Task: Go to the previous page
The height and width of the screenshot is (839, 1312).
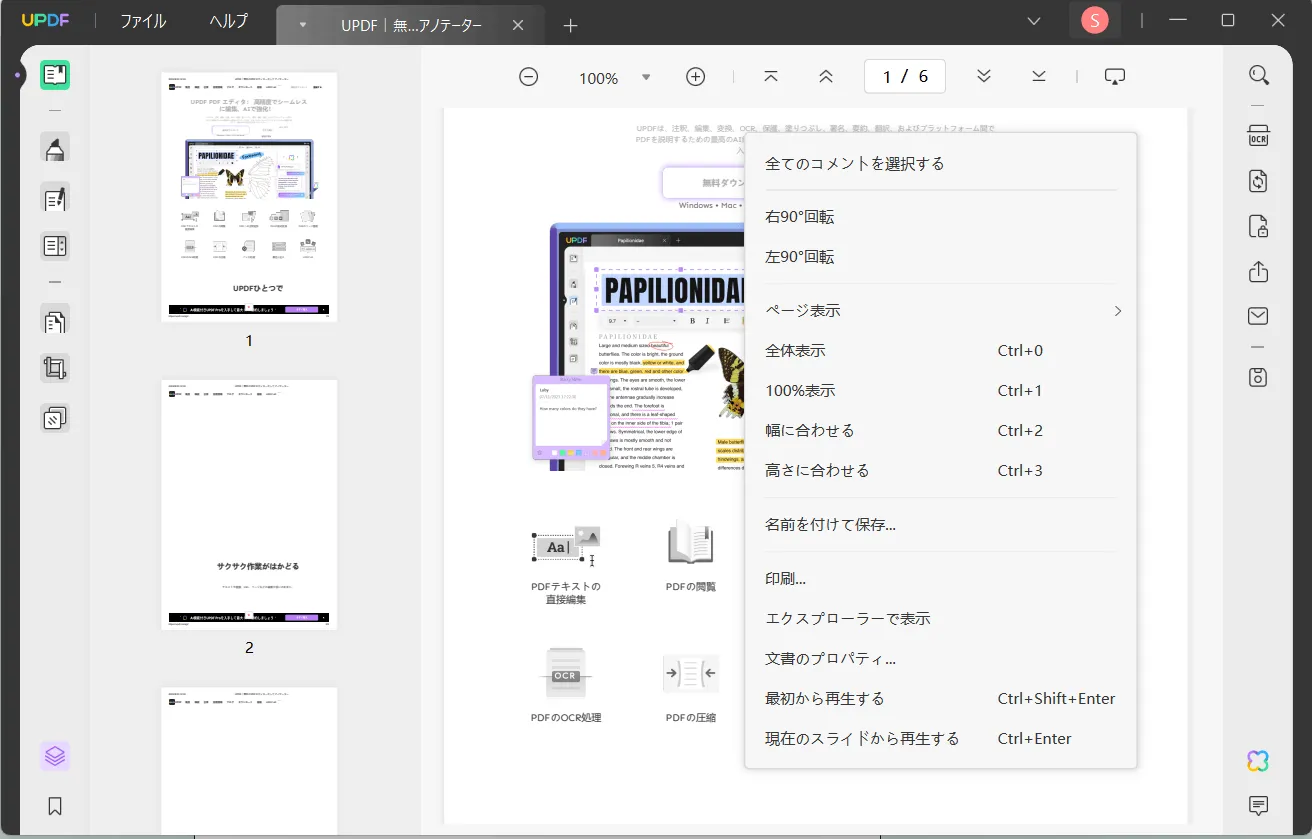Action: pyautogui.click(x=826, y=77)
